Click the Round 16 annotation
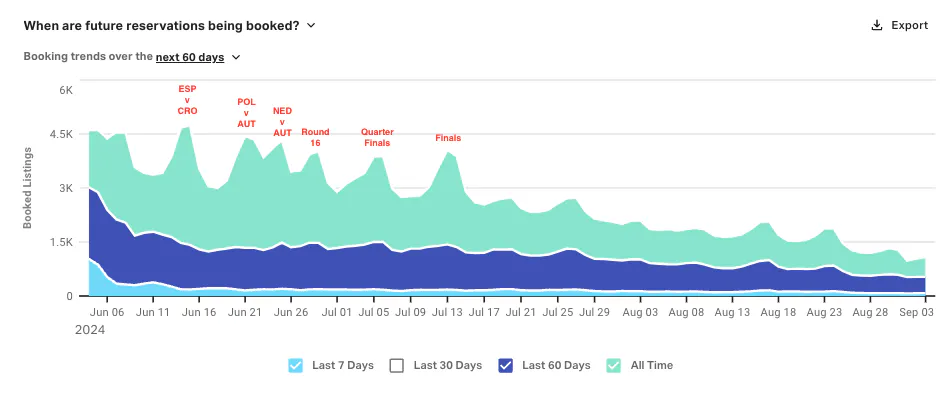Screen dimensions: 952x399 pos(316,137)
